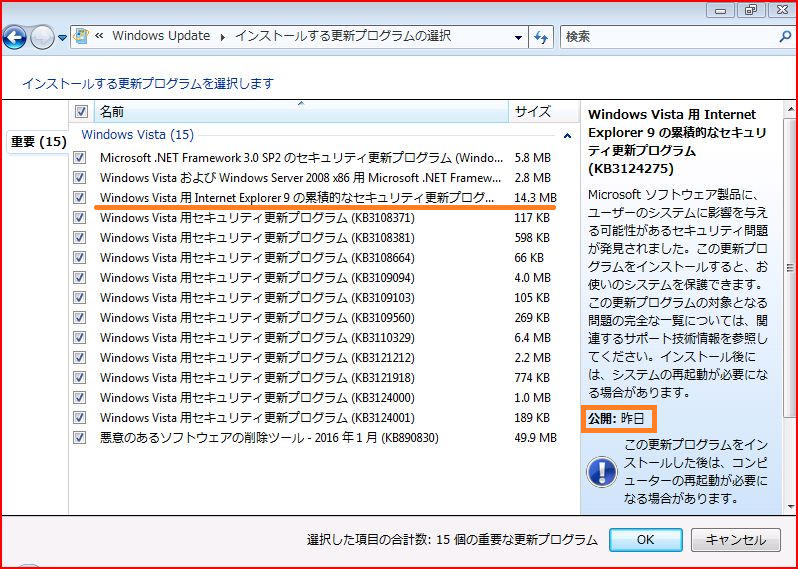
Task: Click the details pane scrollbar up arrow
Action: point(790,109)
